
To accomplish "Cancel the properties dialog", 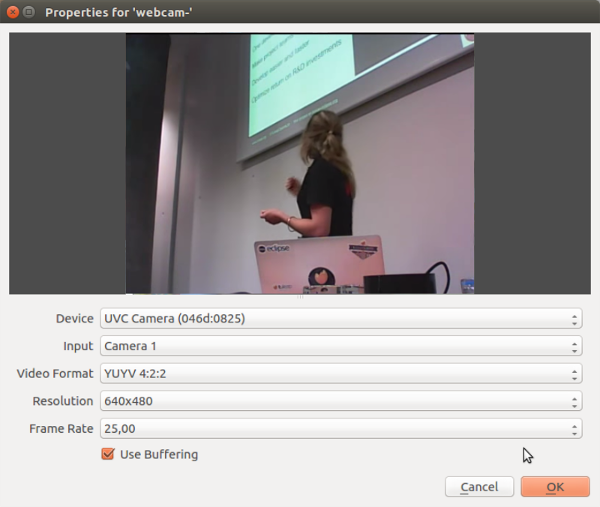I will coord(479,487).
